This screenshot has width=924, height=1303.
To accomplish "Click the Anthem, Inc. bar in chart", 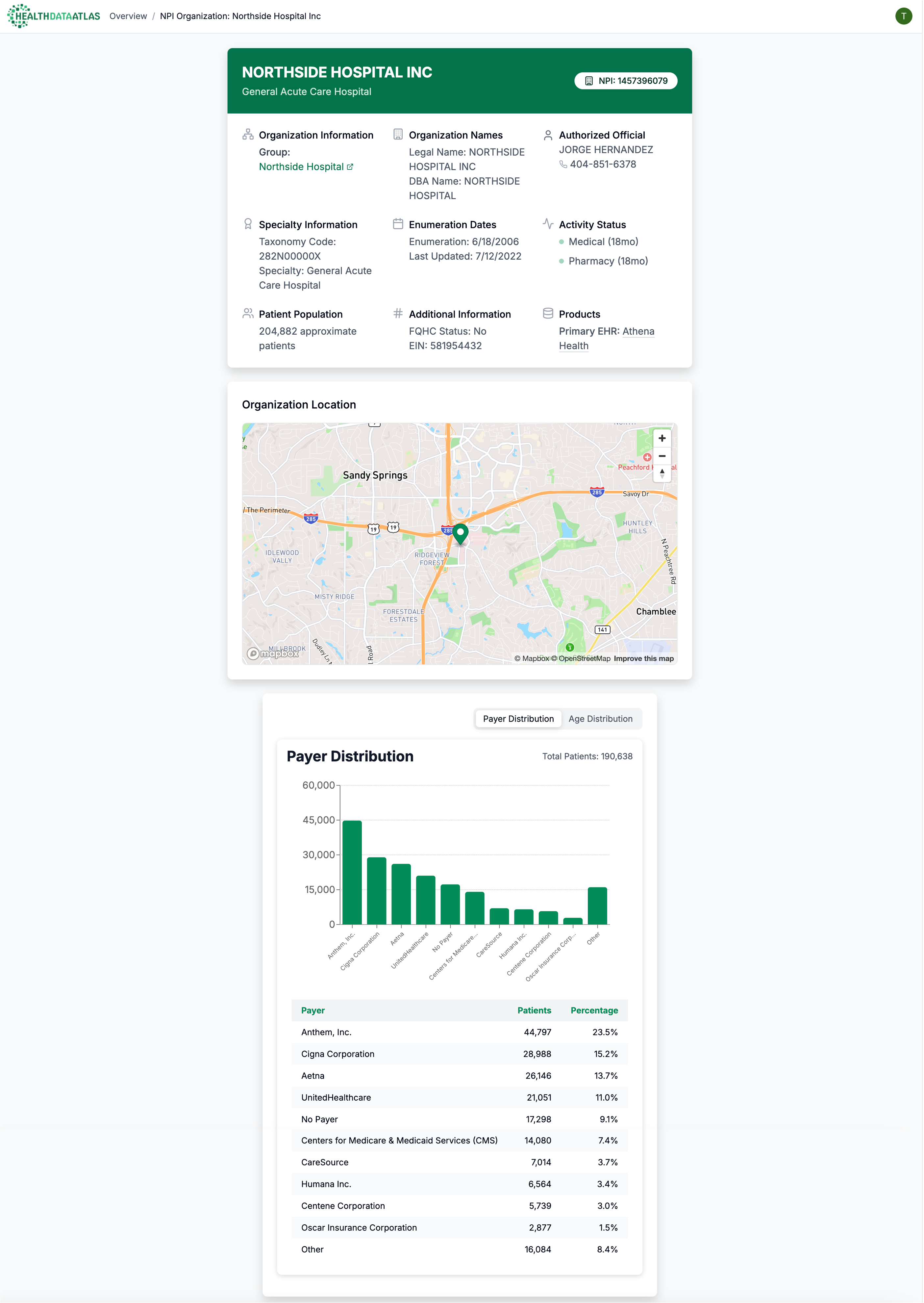I will (x=352, y=872).
